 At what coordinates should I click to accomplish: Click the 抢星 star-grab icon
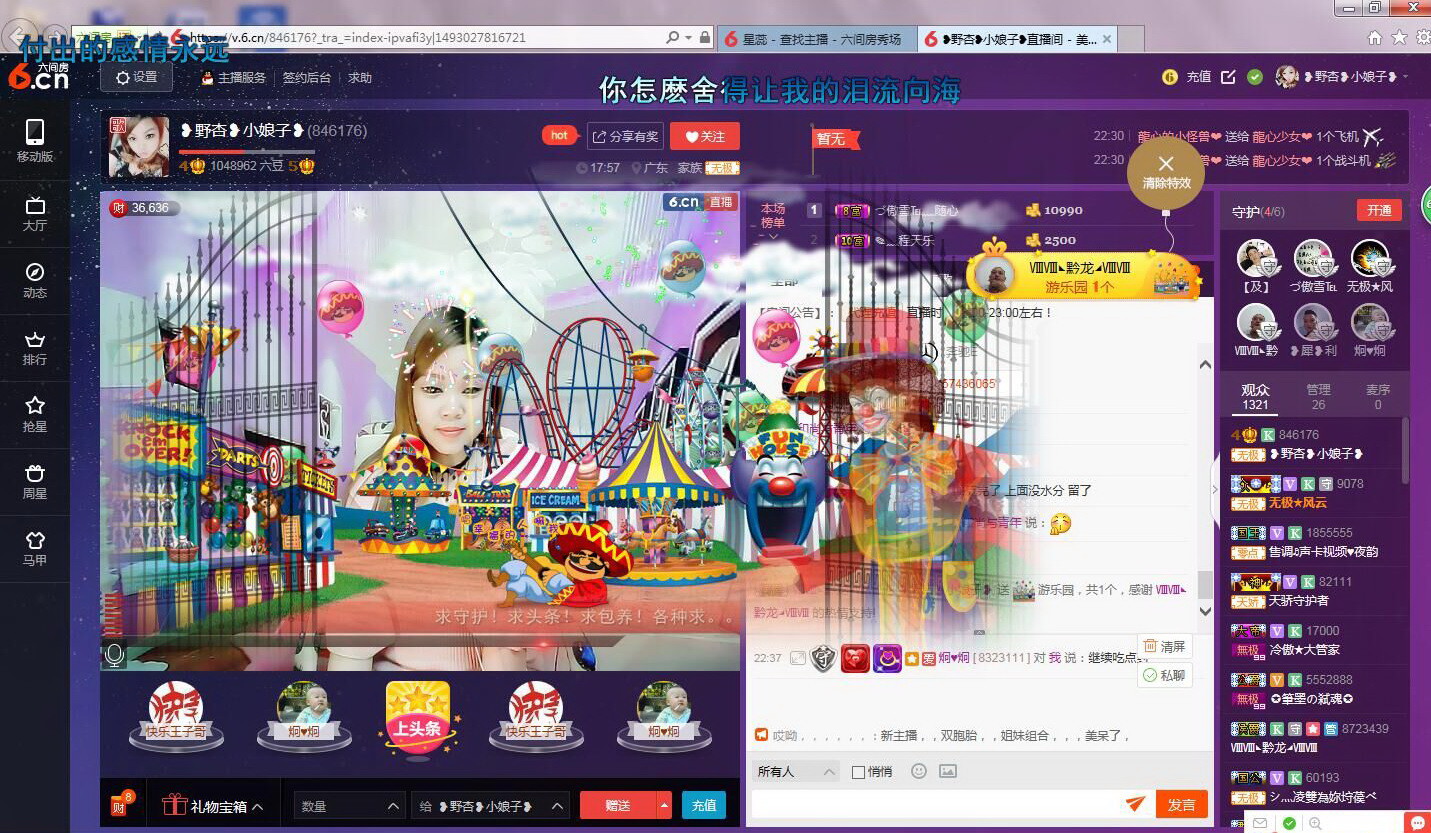[x=35, y=415]
